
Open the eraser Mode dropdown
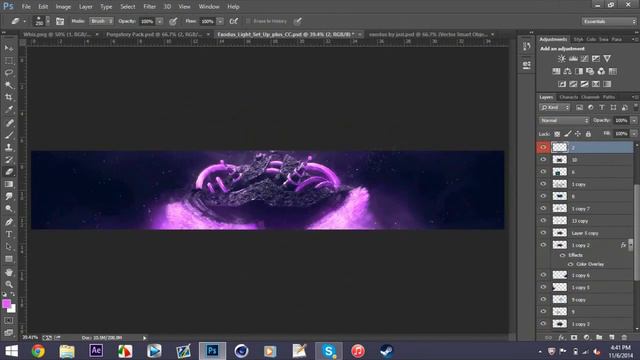(x=100, y=21)
